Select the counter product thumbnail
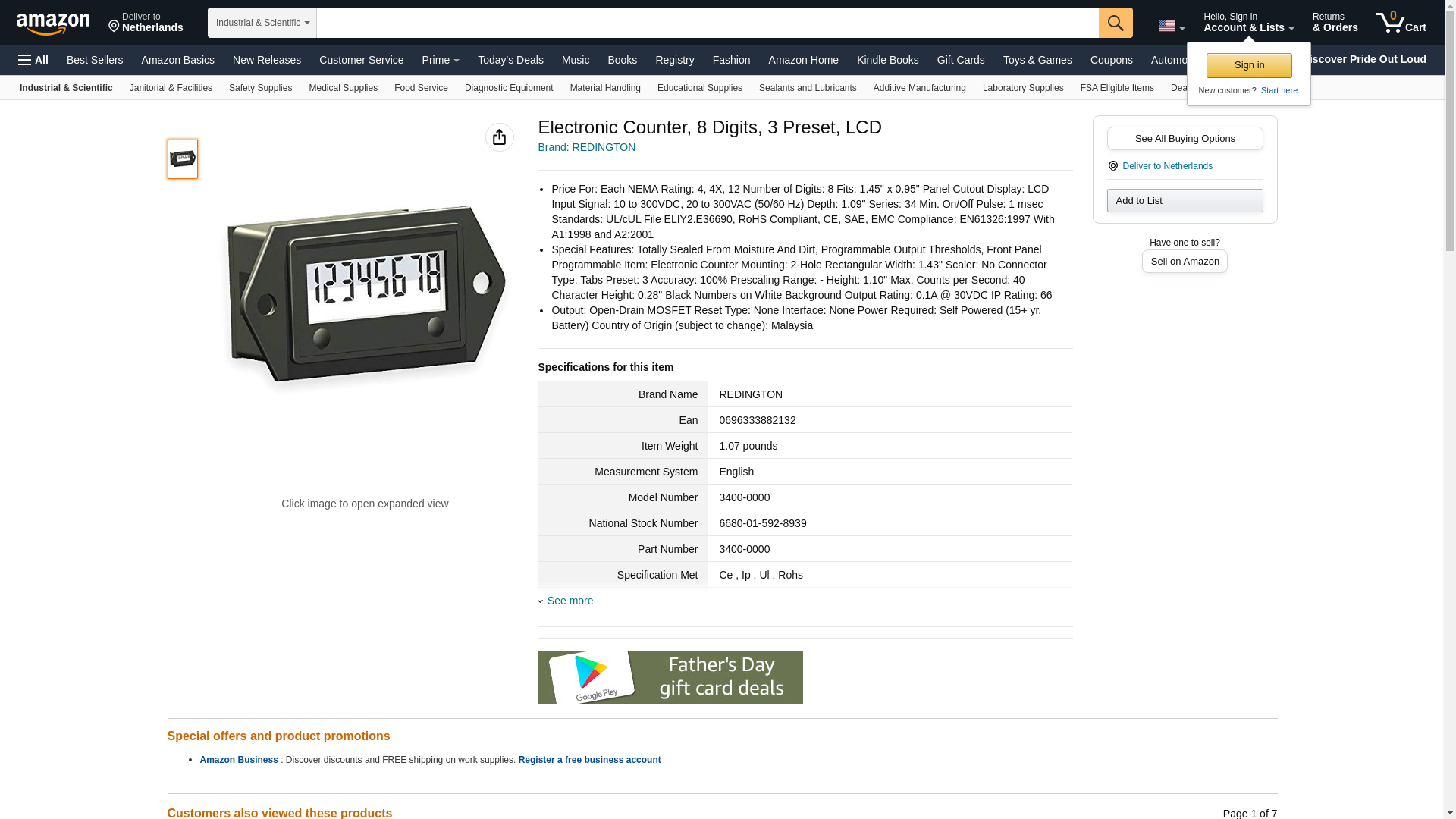The image size is (1456, 819). click(x=183, y=159)
